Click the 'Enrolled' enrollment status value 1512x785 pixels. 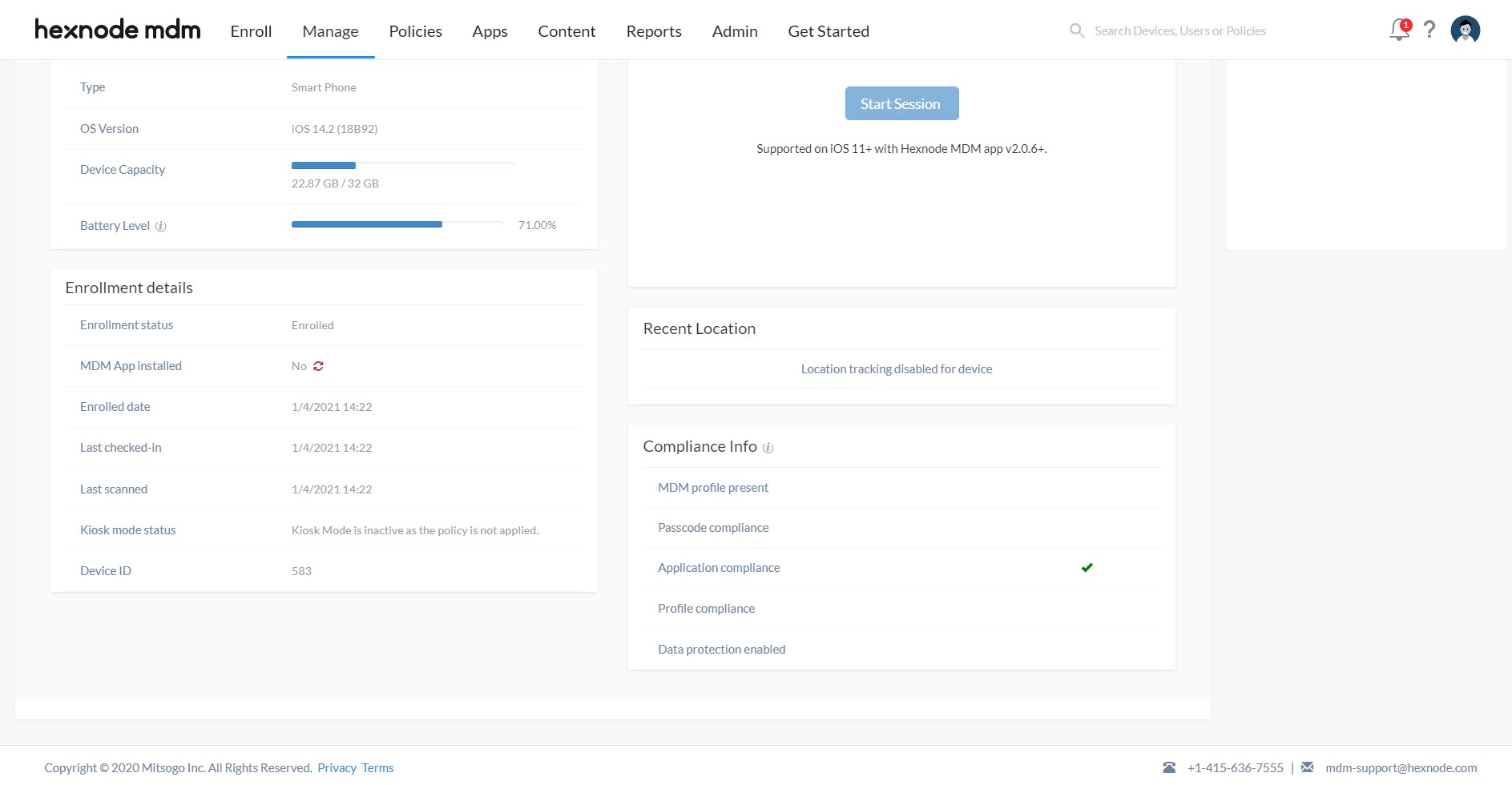point(312,325)
